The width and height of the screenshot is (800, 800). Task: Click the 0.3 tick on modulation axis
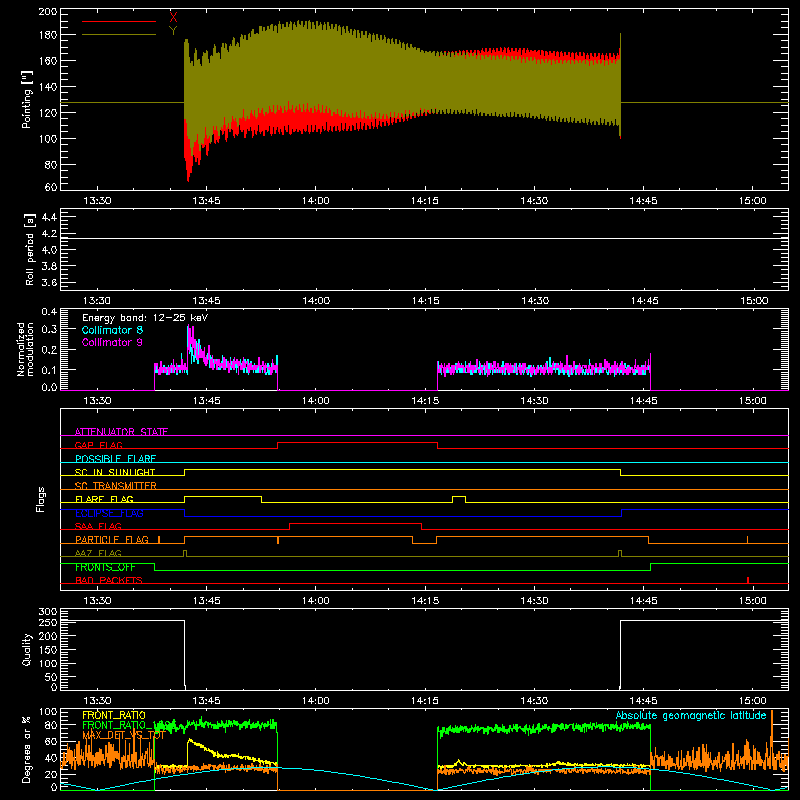[49, 330]
